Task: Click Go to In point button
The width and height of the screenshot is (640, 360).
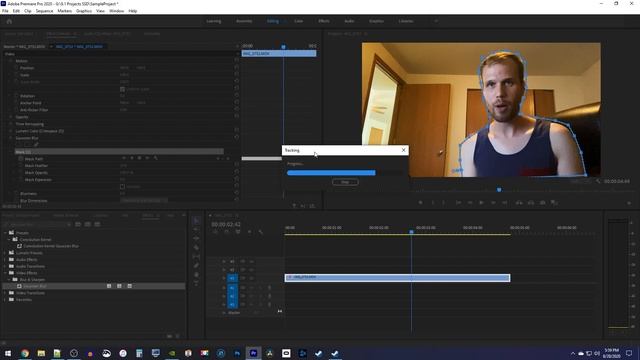Action: [458, 202]
